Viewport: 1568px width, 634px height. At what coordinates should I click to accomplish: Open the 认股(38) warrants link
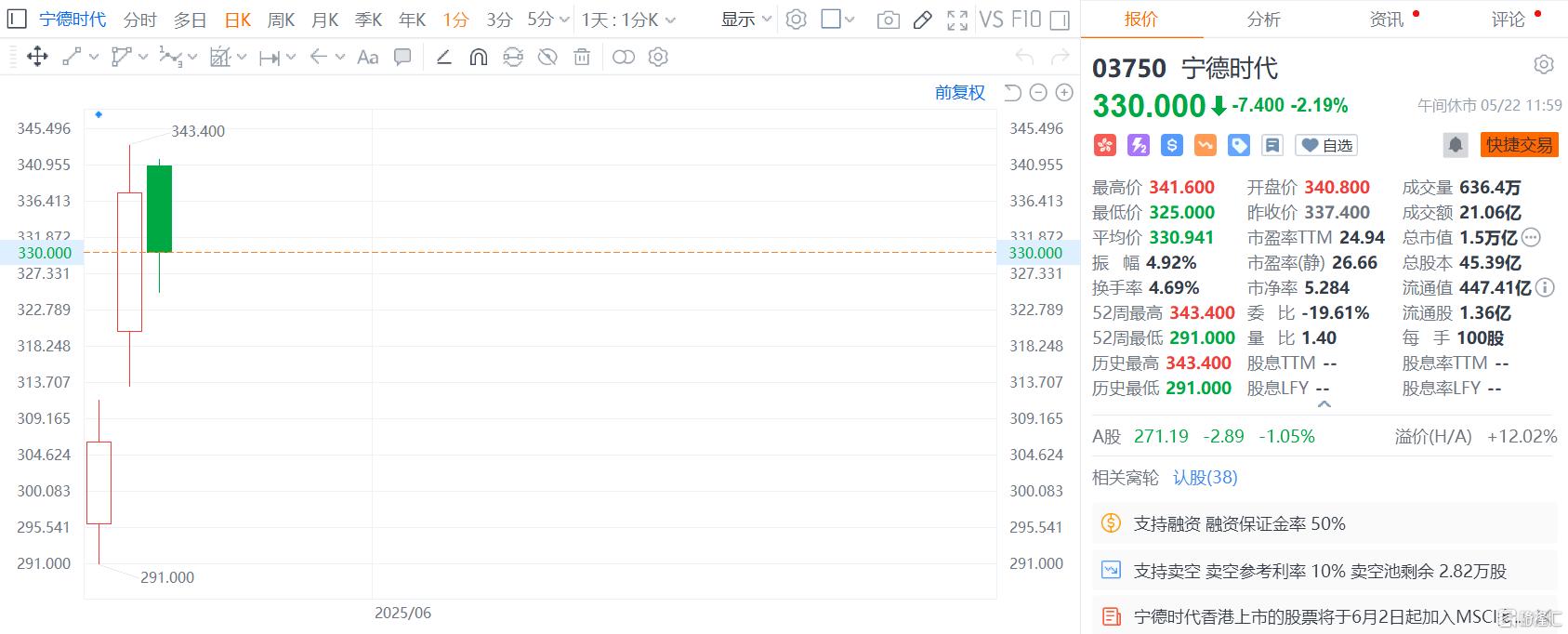pyautogui.click(x=1206, y=477)
